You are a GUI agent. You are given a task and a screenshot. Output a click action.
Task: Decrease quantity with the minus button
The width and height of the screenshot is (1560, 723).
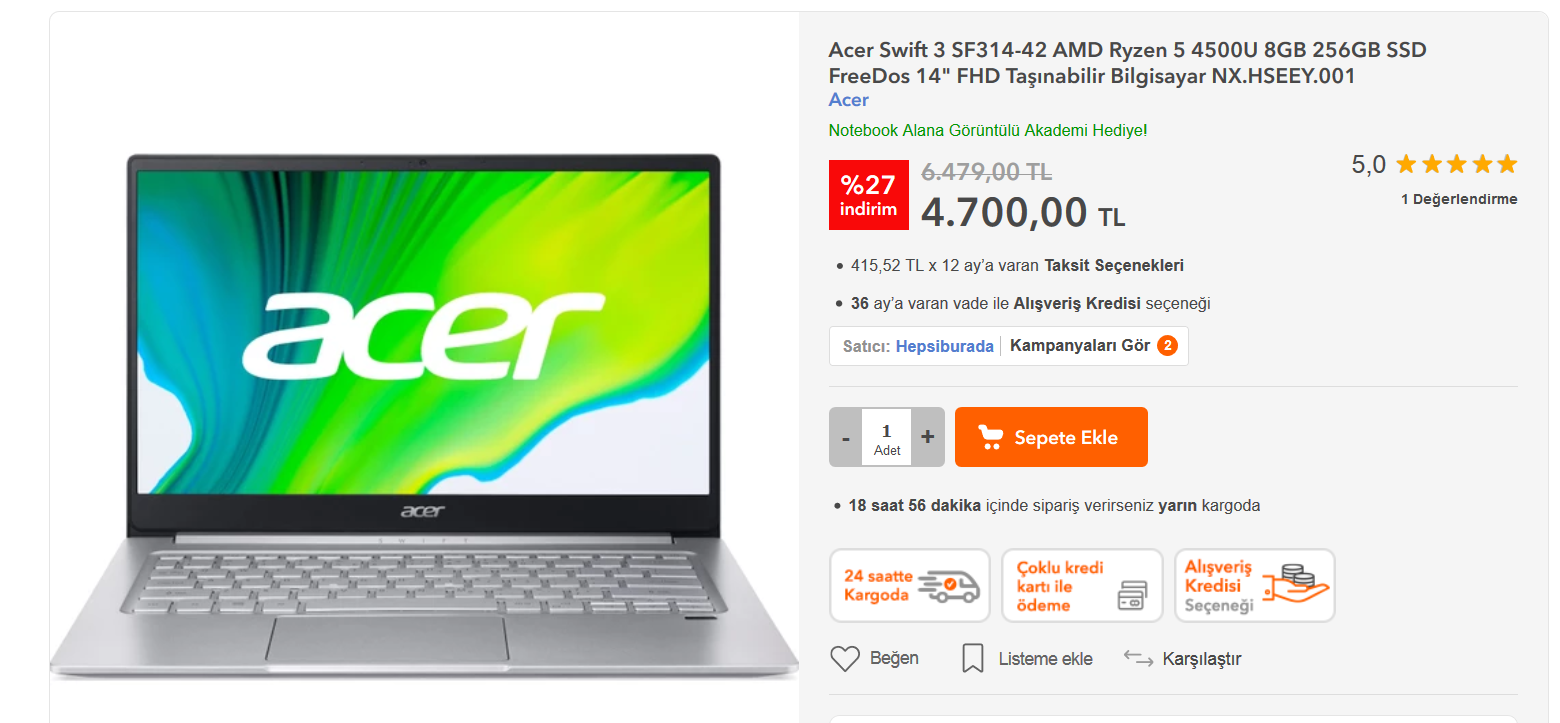pos(846,437)
